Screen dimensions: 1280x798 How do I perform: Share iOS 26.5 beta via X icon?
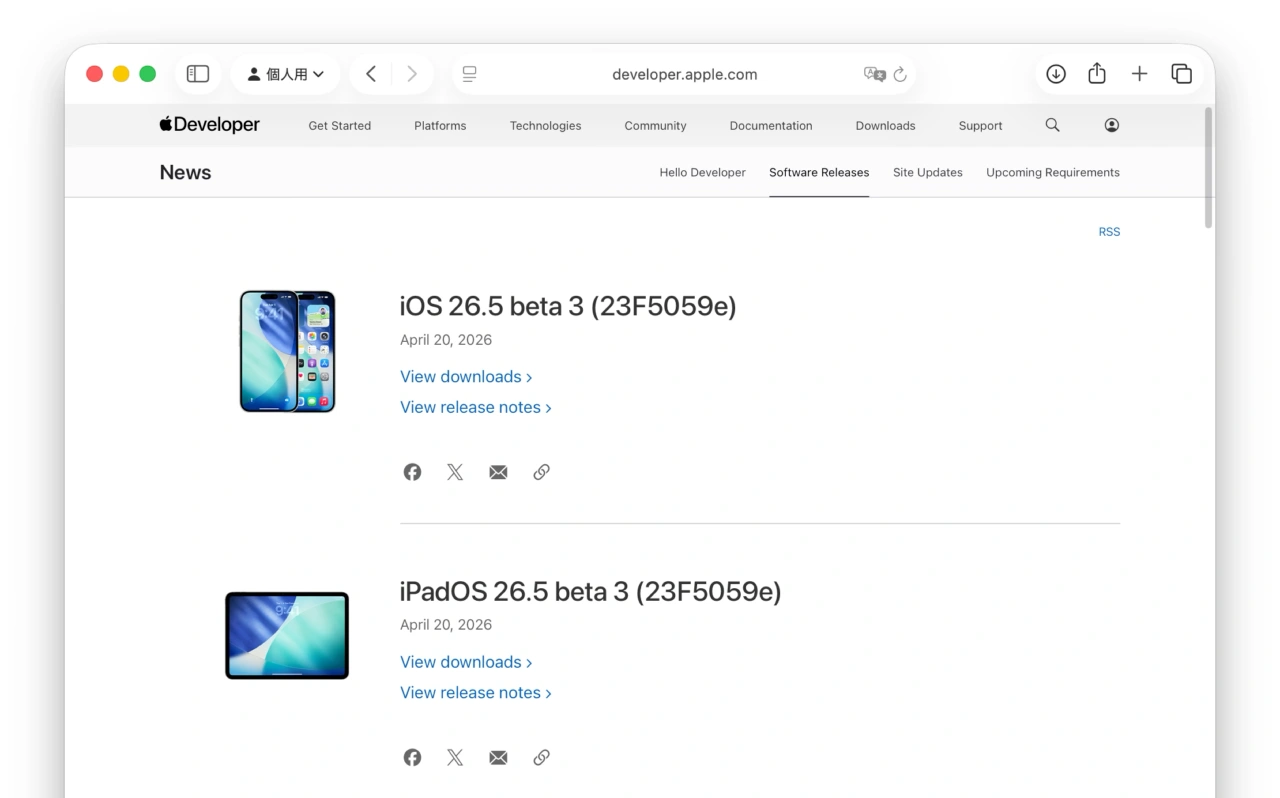(x=455, y=471)
